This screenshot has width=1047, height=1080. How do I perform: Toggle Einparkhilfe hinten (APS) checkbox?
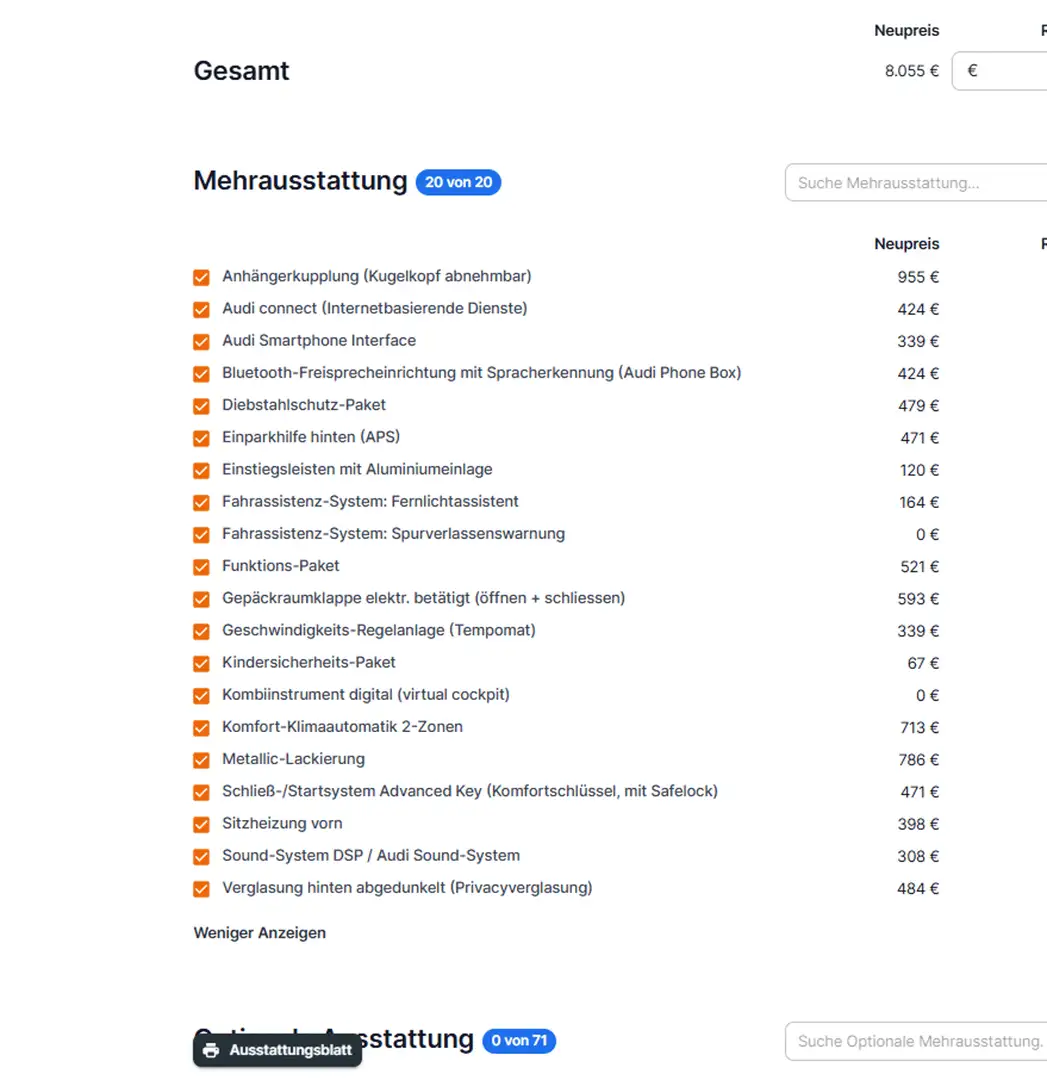[x=202, y=438]
